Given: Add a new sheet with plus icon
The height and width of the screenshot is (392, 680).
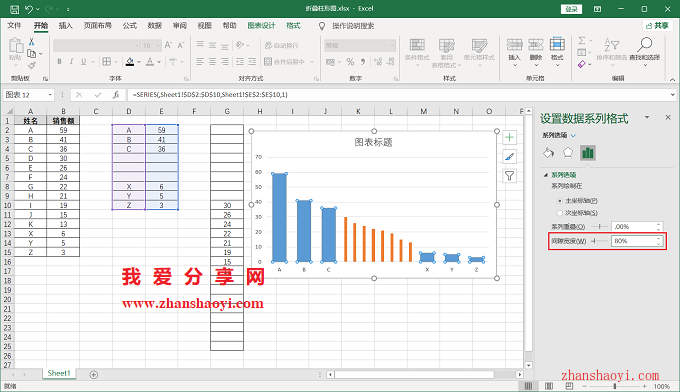Looking at the screenshot, I should click(94, 375).
